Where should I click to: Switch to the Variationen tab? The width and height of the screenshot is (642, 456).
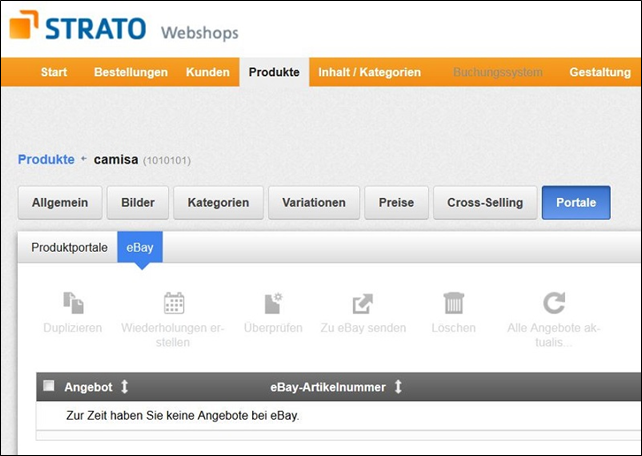click(314, 203)
